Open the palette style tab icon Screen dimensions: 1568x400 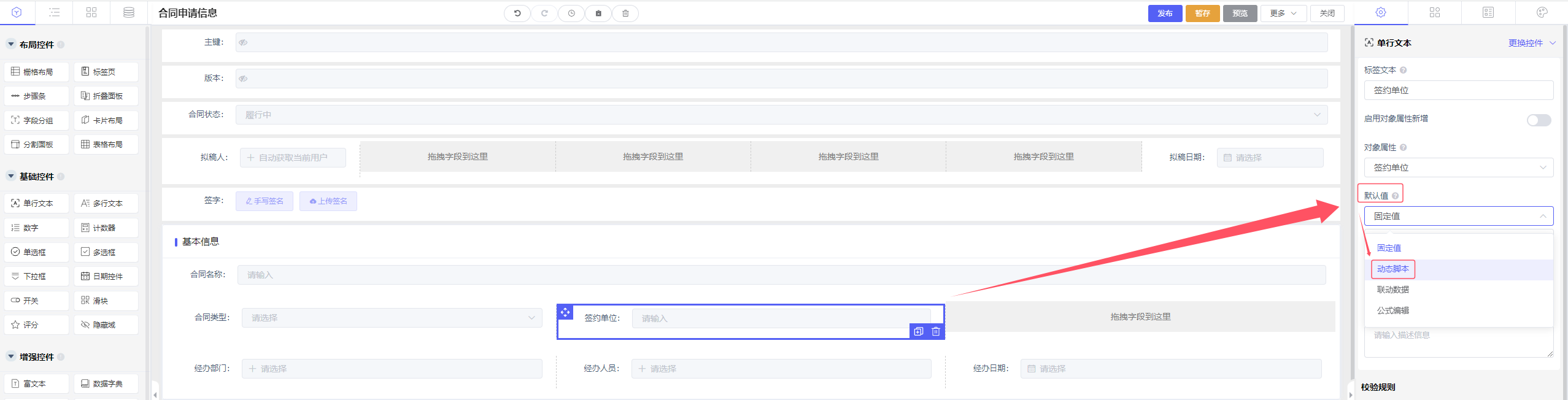[1542, 12]
